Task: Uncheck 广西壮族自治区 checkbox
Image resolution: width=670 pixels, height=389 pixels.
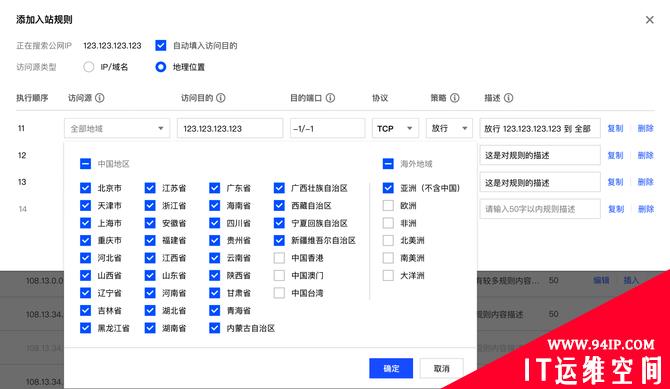Action: coord(279,188)
